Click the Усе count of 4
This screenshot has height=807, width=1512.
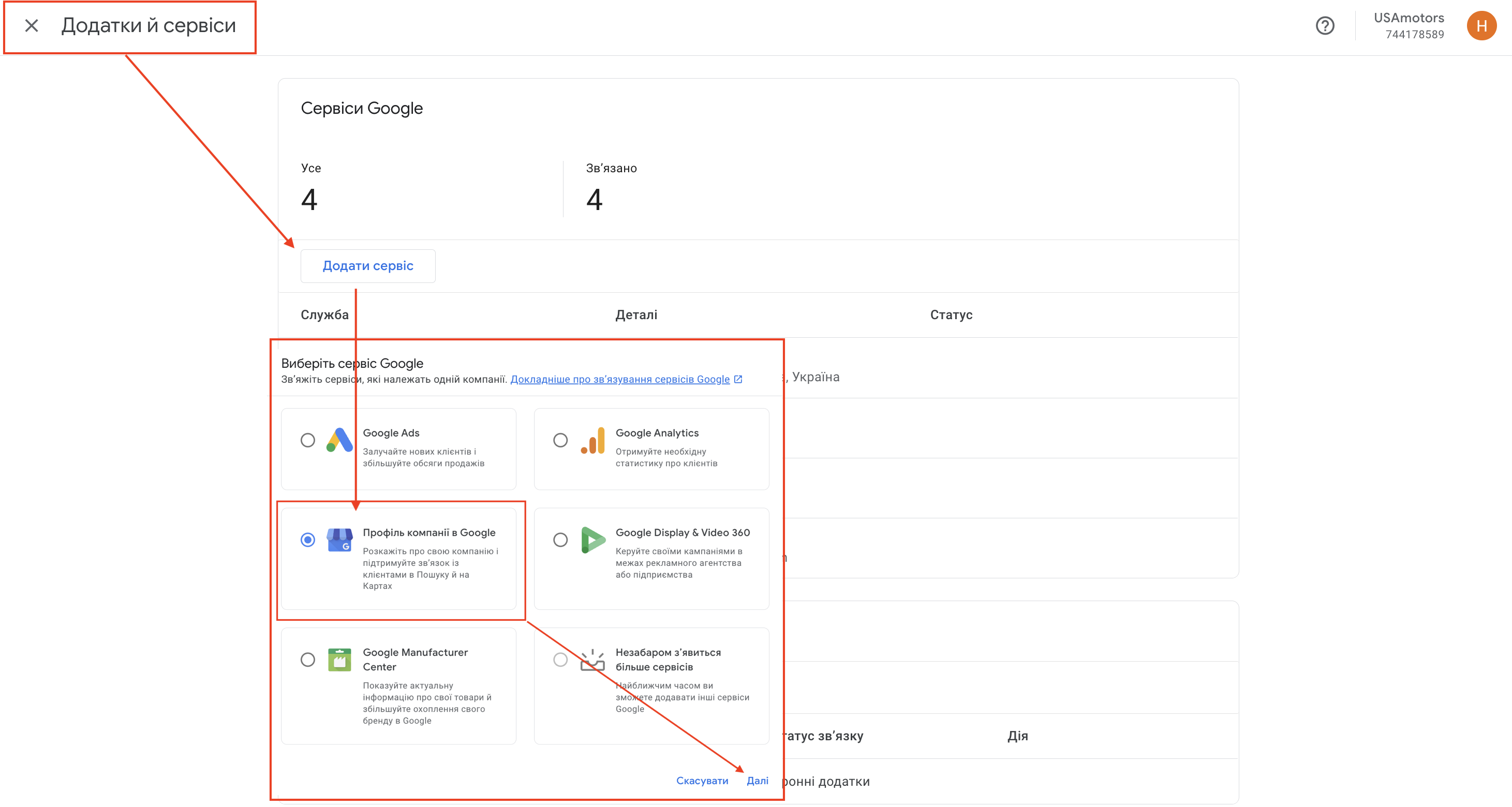pos(309,200)
